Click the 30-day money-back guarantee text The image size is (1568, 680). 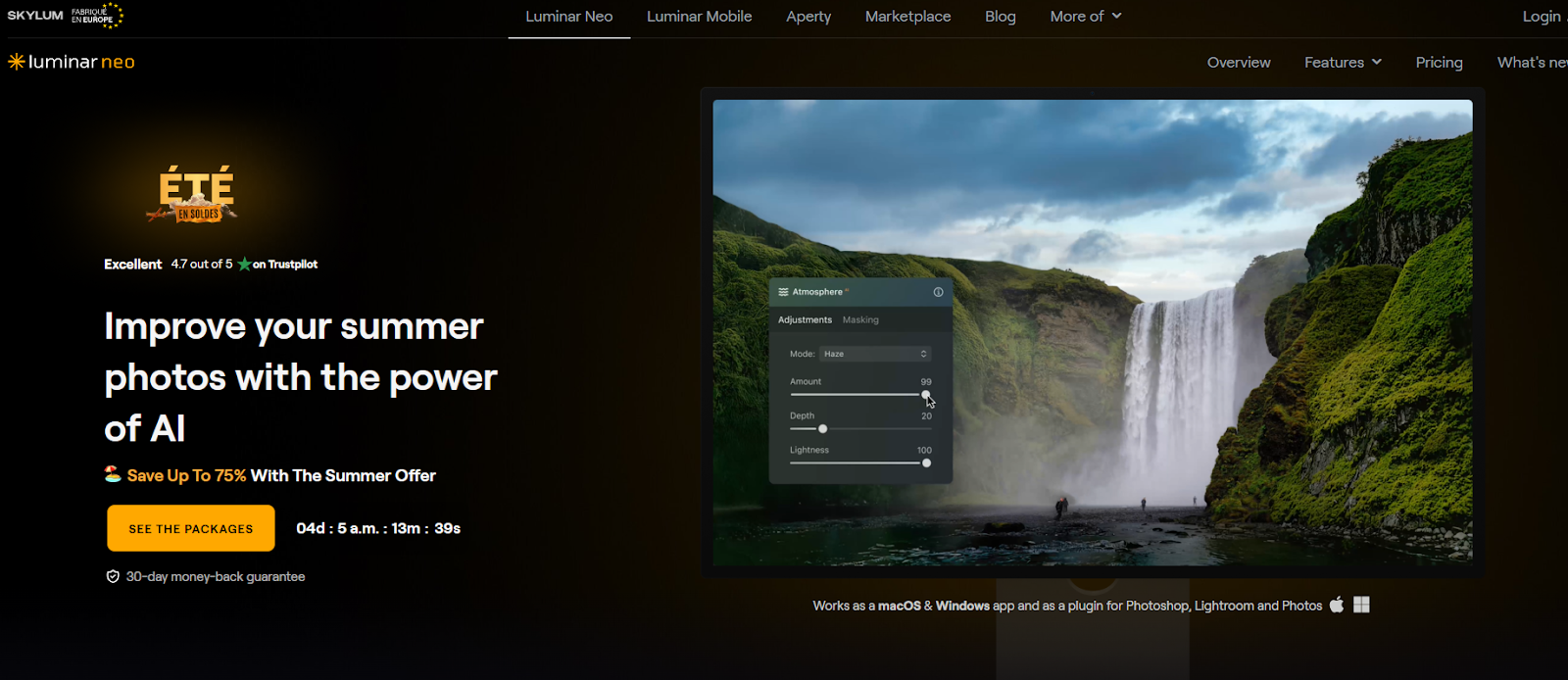click(x=216, y=577)
